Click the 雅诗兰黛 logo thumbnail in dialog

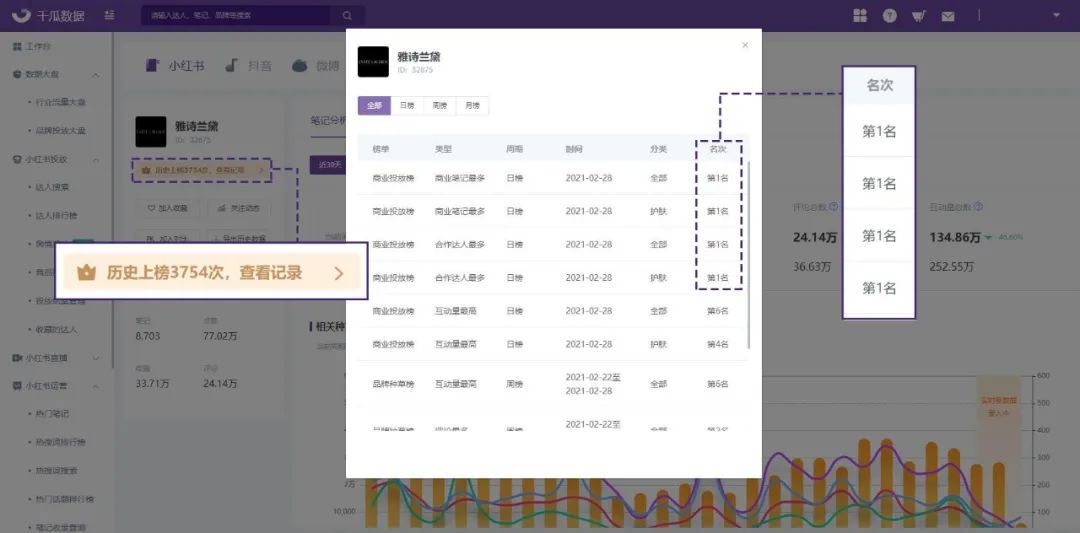(373, 62)
